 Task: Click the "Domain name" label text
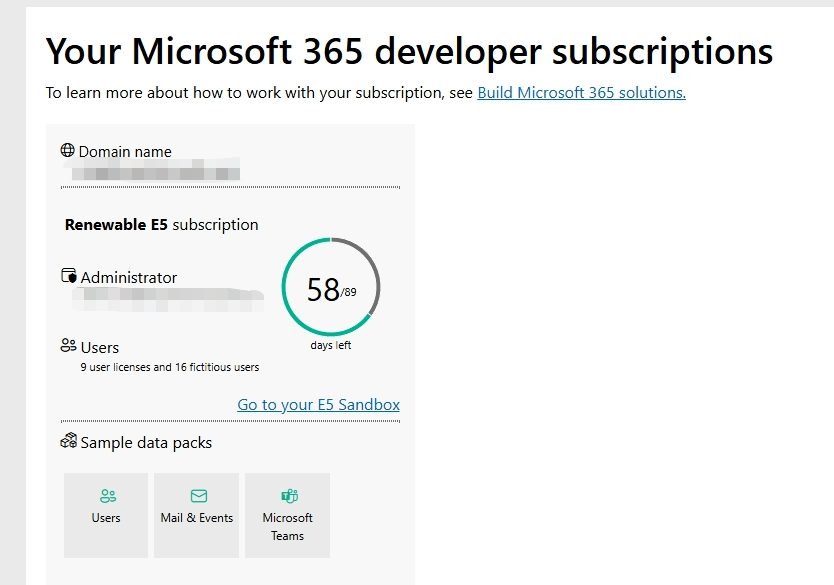(x=125, y=152)
